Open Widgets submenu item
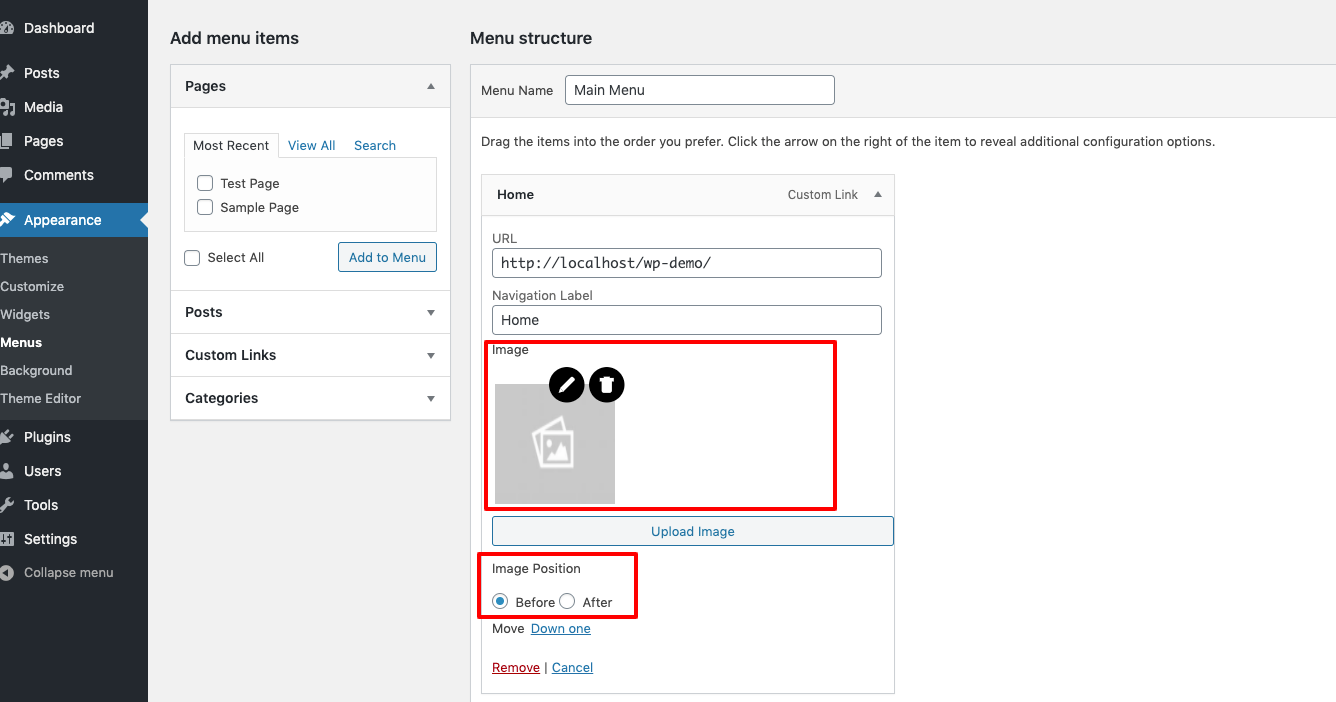Image resolution: width=1336 pixels, height=702 pixels. pos(25,314)
